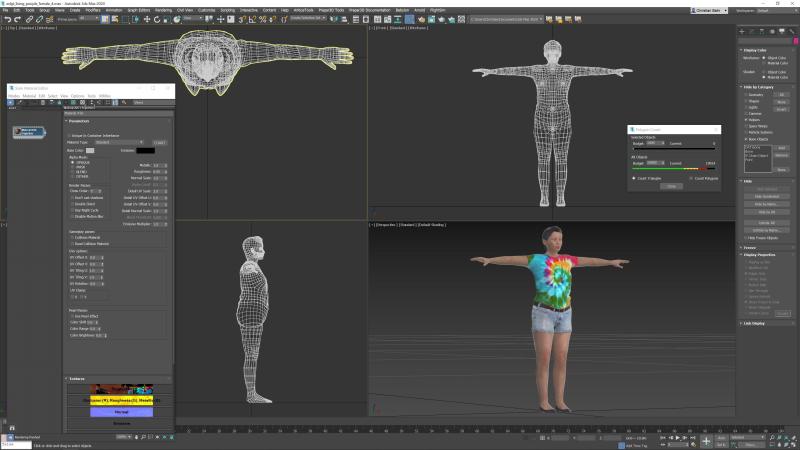Viewport: 800px width, 450px height.
Task: Switch to the Utilities command panel
Action: (x=792, y=31)
